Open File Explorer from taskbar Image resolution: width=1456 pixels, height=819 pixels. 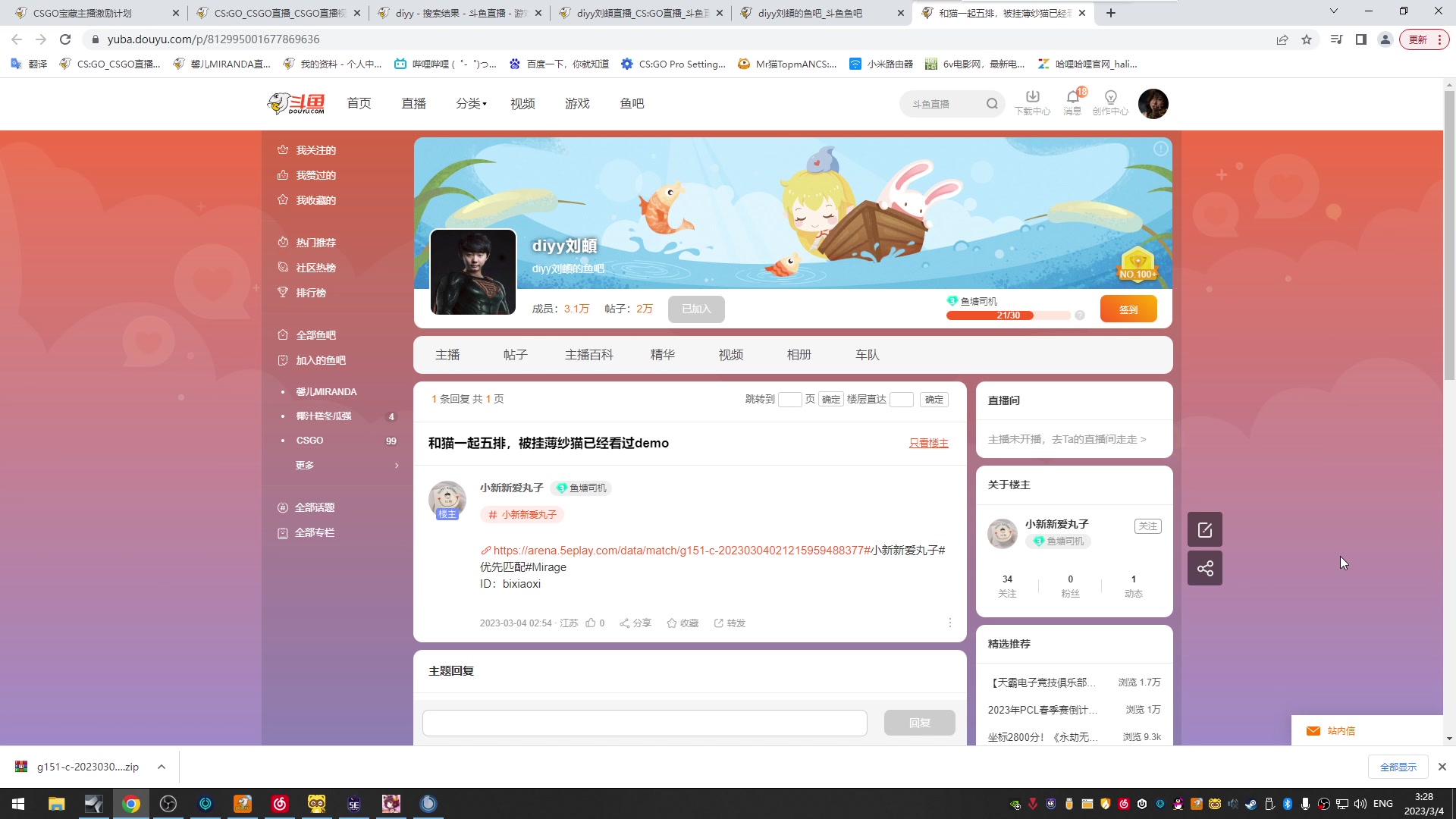(56, 804)
